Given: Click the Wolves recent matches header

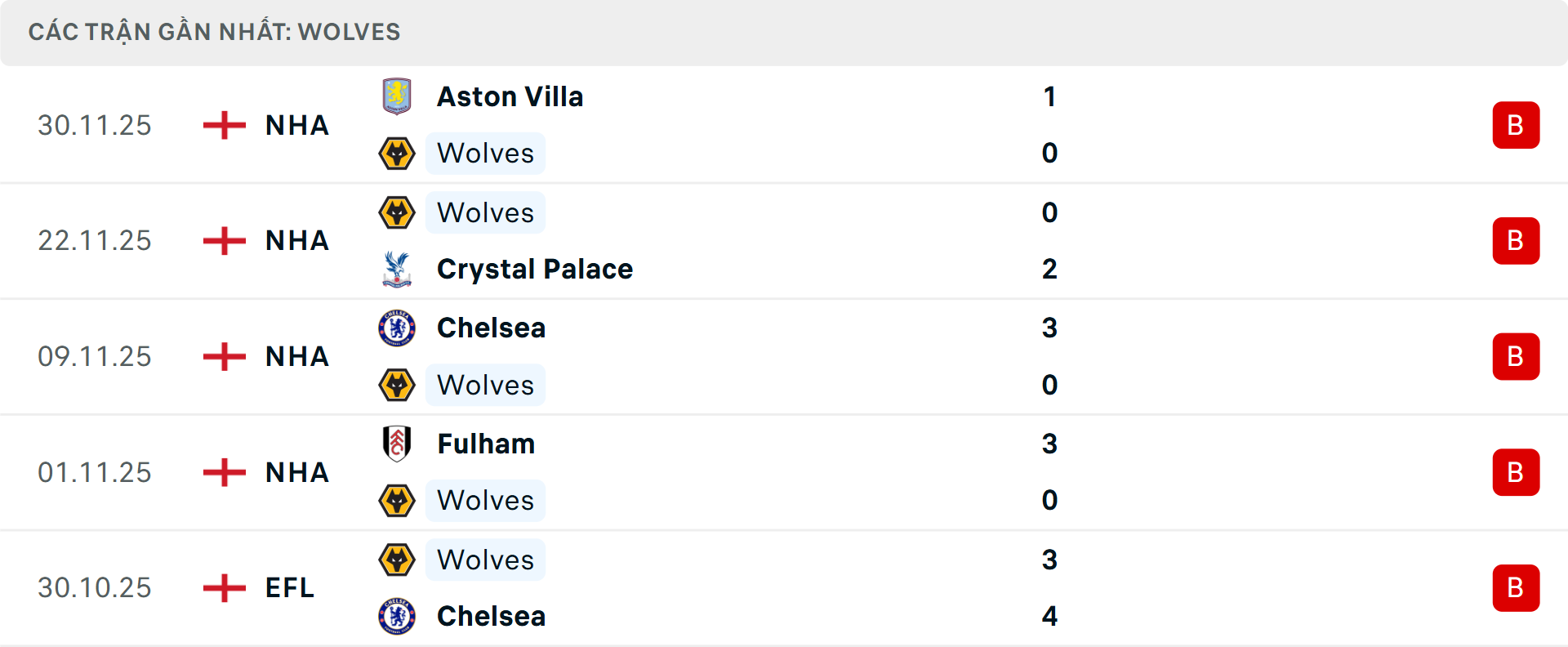Looking at the screenshot, I should tap(214, 32).
